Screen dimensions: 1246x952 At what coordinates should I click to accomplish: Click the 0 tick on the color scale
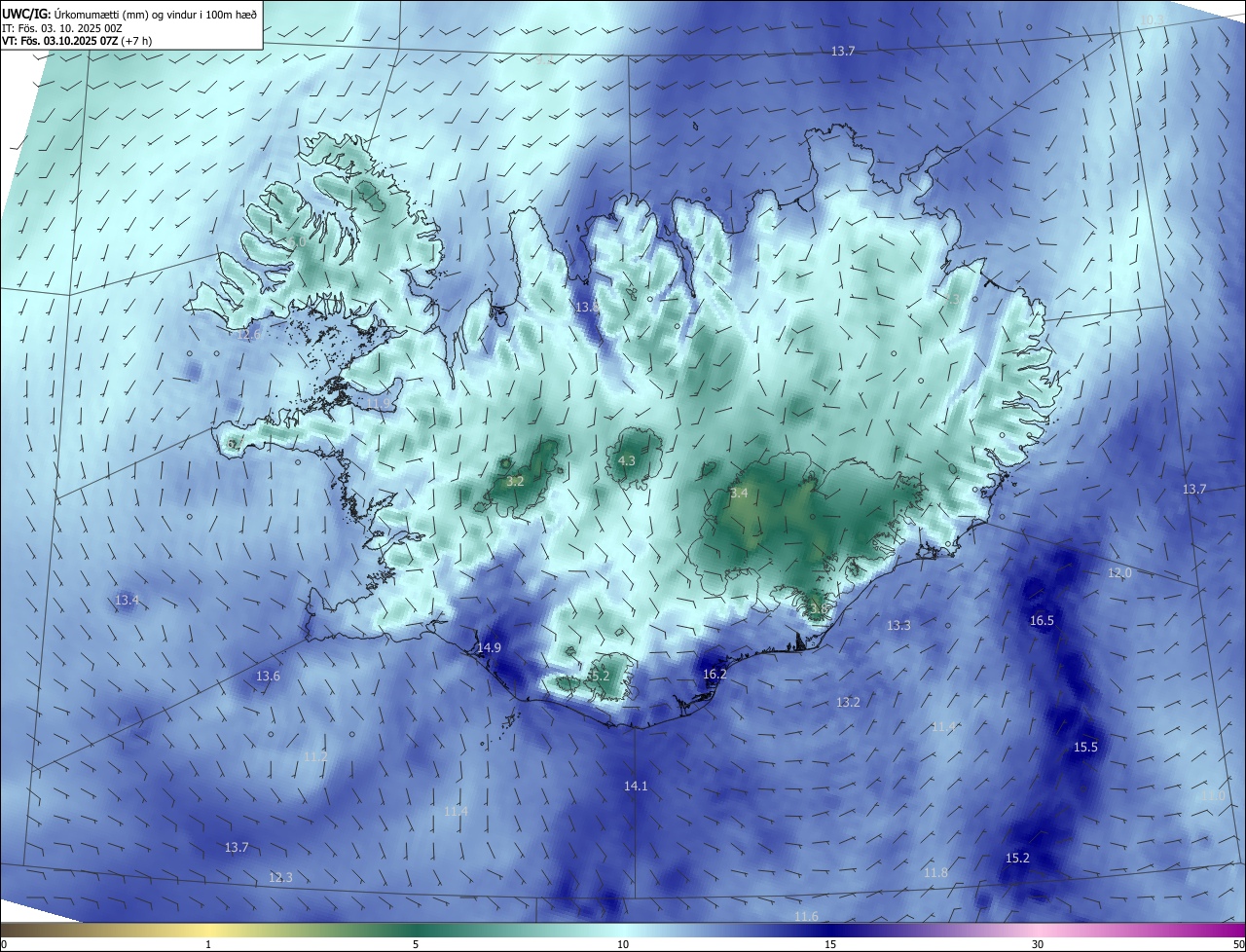[x=3, y=944]
